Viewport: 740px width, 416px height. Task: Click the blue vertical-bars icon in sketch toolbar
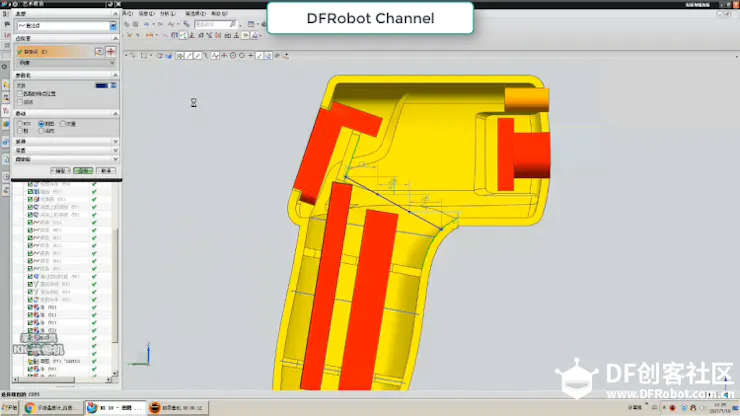coord(175,35)
